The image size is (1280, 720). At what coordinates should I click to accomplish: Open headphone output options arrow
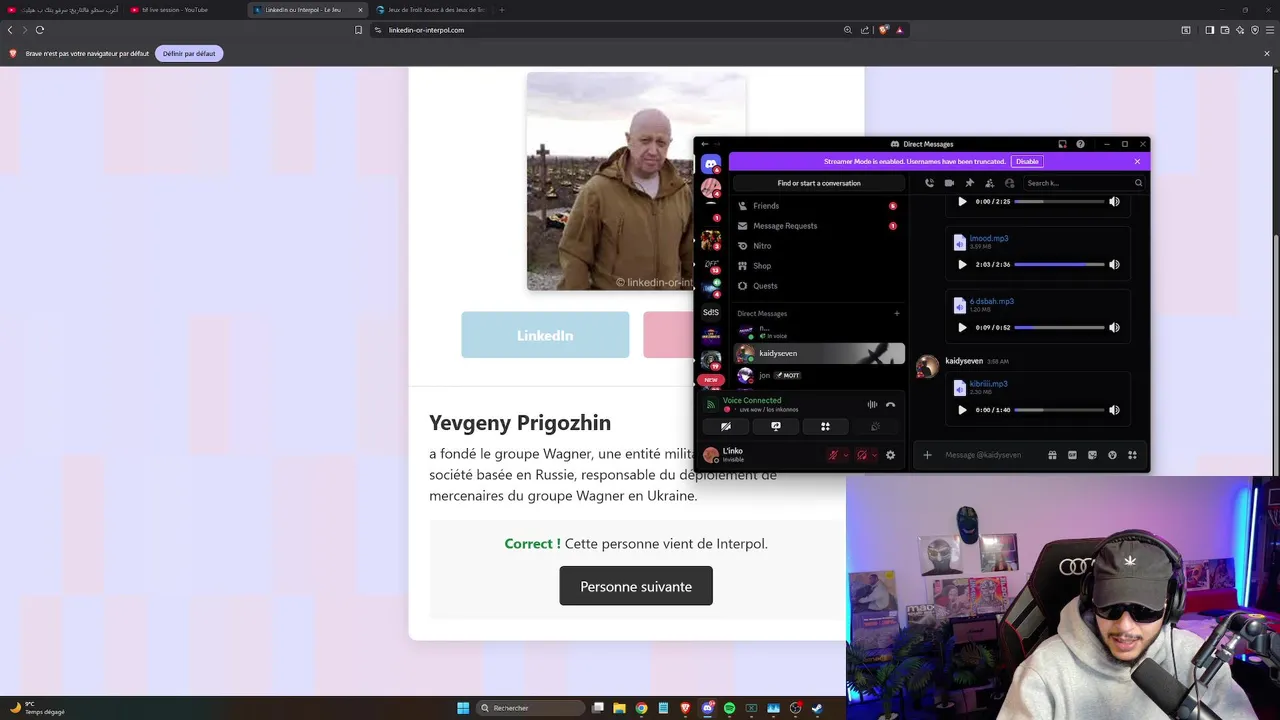point(875,455)
